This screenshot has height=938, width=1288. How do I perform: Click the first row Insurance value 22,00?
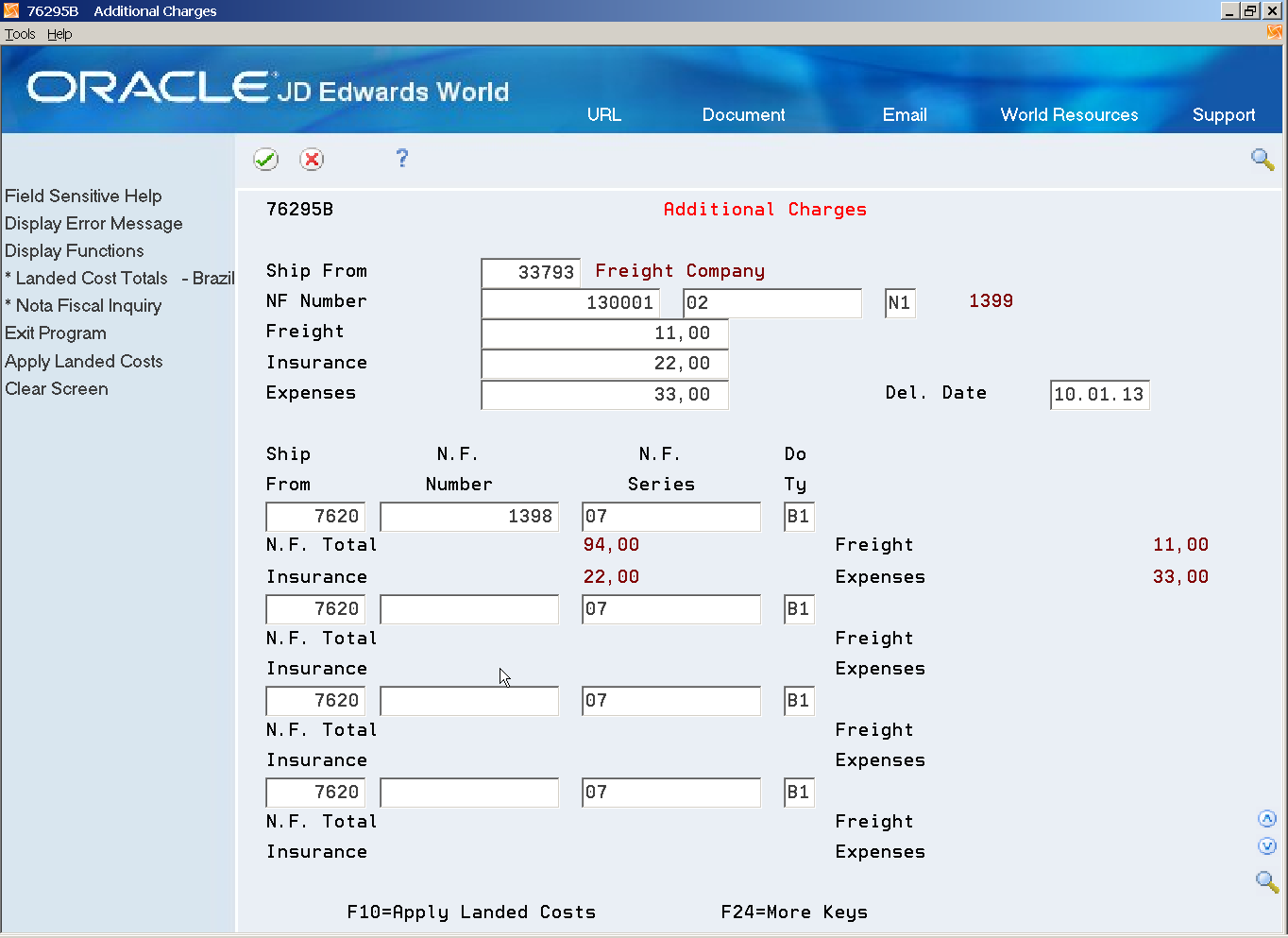tap(611, 576)
